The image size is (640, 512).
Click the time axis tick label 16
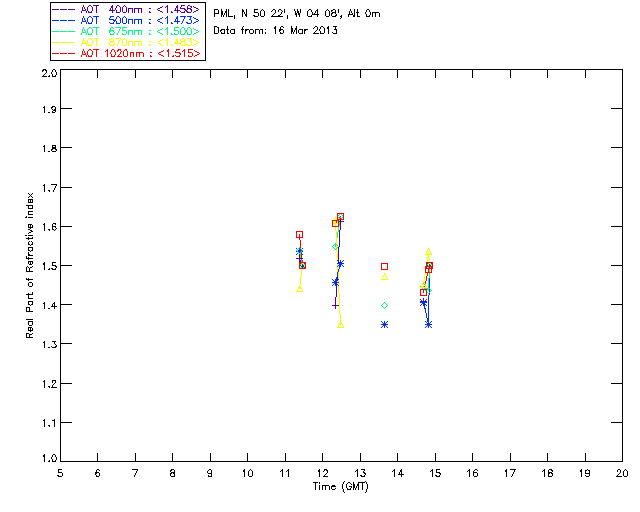pos(472,473)
